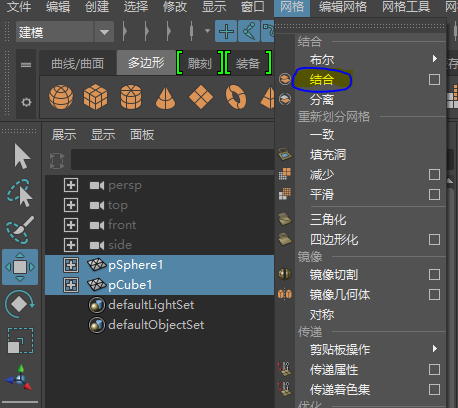Open options box for 四边形化

pos(434,239)
